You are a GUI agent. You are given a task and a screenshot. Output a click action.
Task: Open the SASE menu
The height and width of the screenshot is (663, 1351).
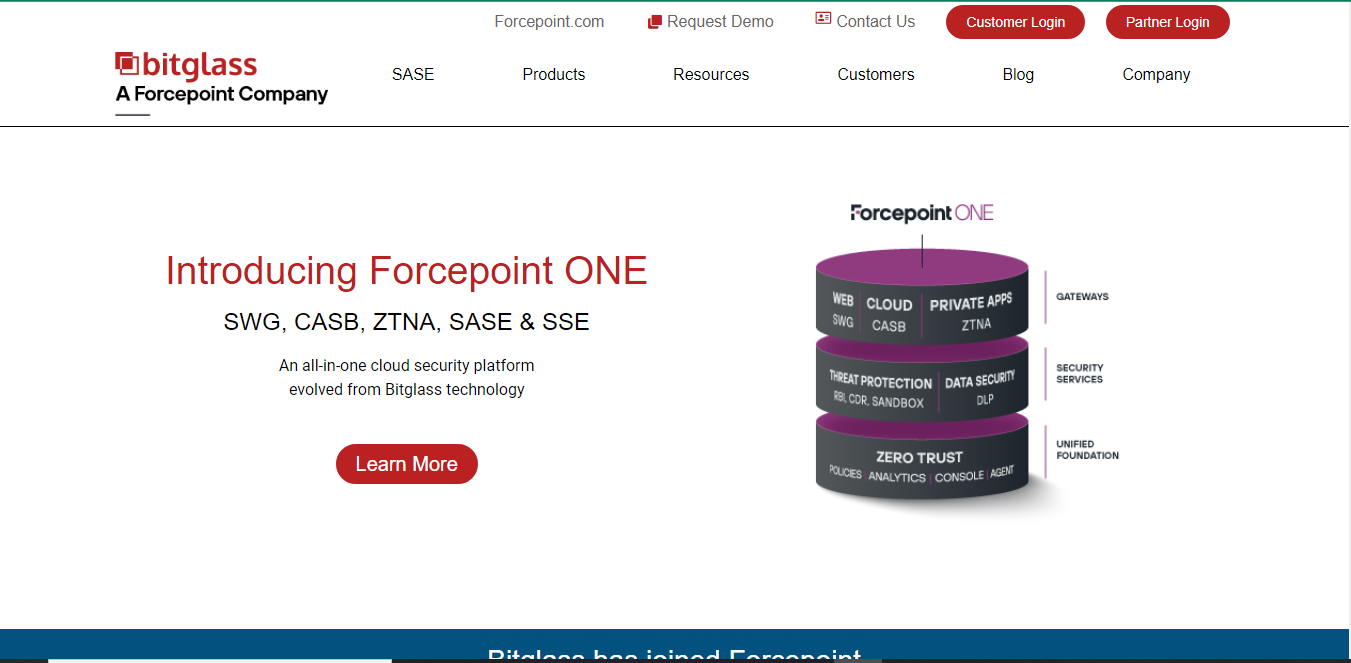[x=413, y=74]
